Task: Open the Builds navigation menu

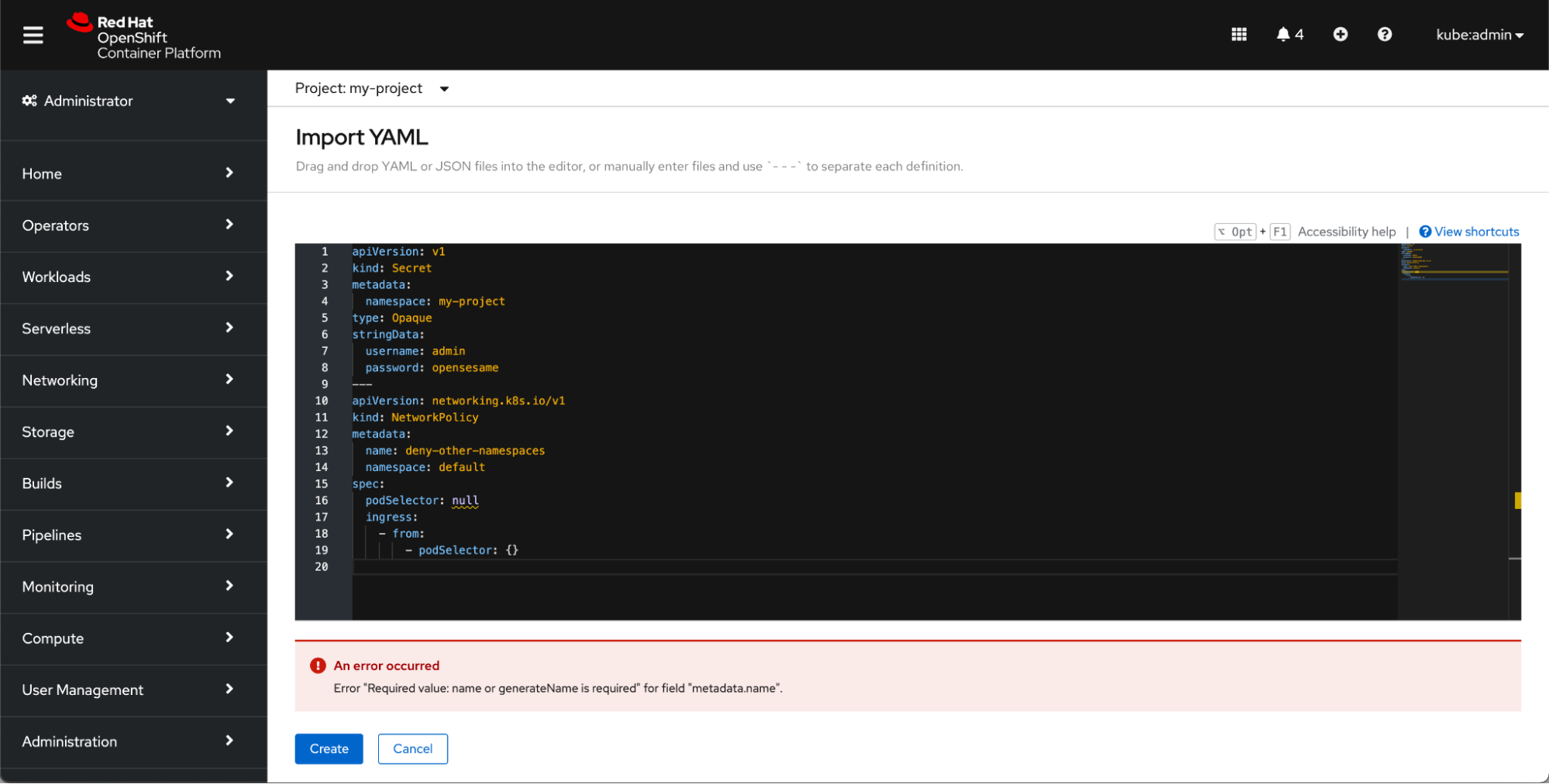Action: (x=133, y=483)
